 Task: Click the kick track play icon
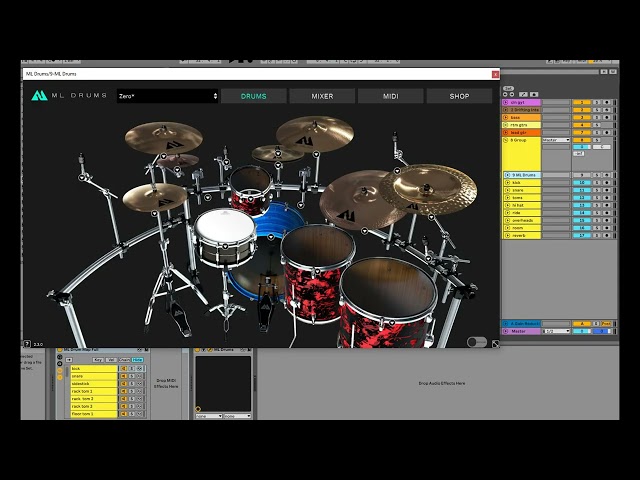[507, 182]
